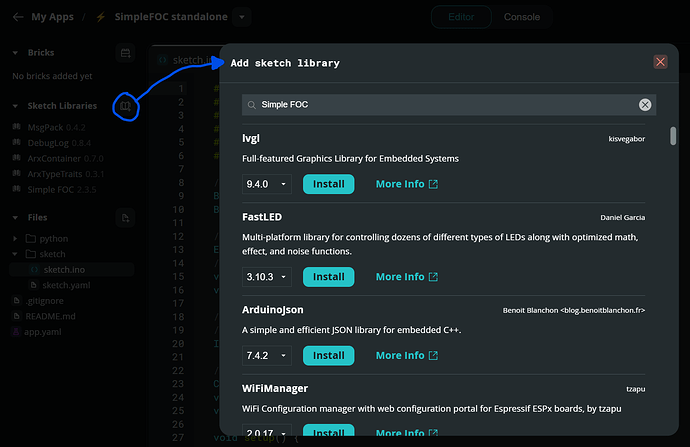690x447 pixels.
Task: Open More Info for ArduinoJson
Action: pos(406,355)
